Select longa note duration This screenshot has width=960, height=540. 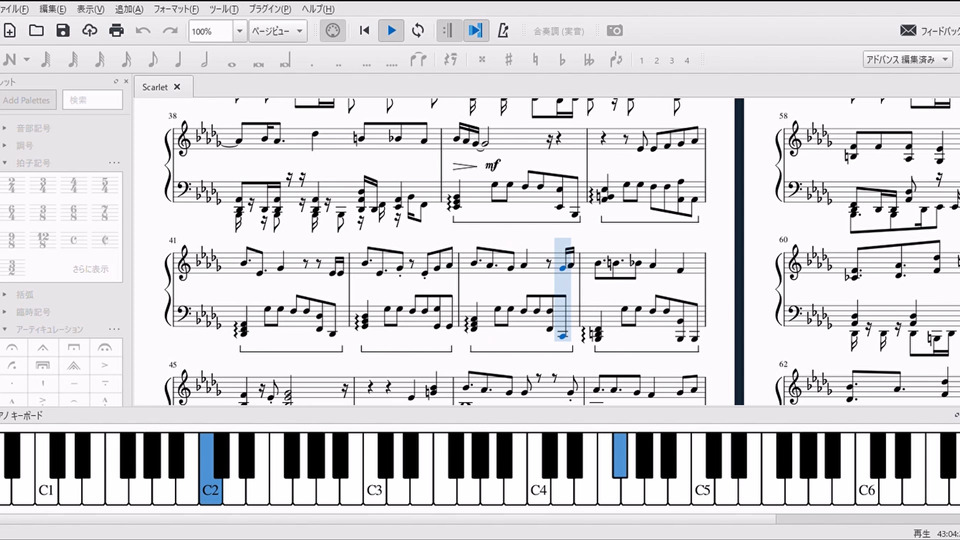(285, 60)
